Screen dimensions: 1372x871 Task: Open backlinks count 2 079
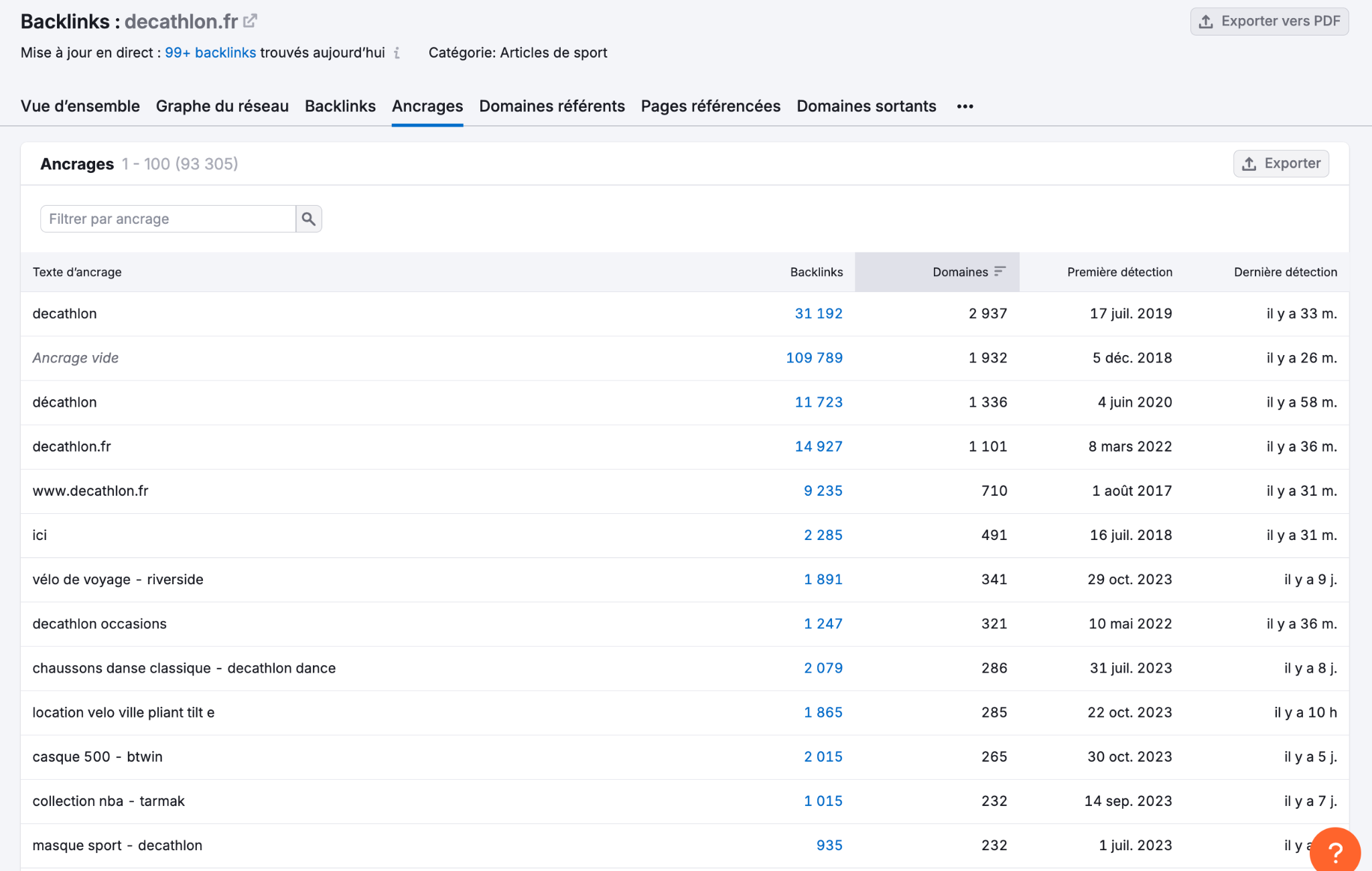tap(823, 668)
